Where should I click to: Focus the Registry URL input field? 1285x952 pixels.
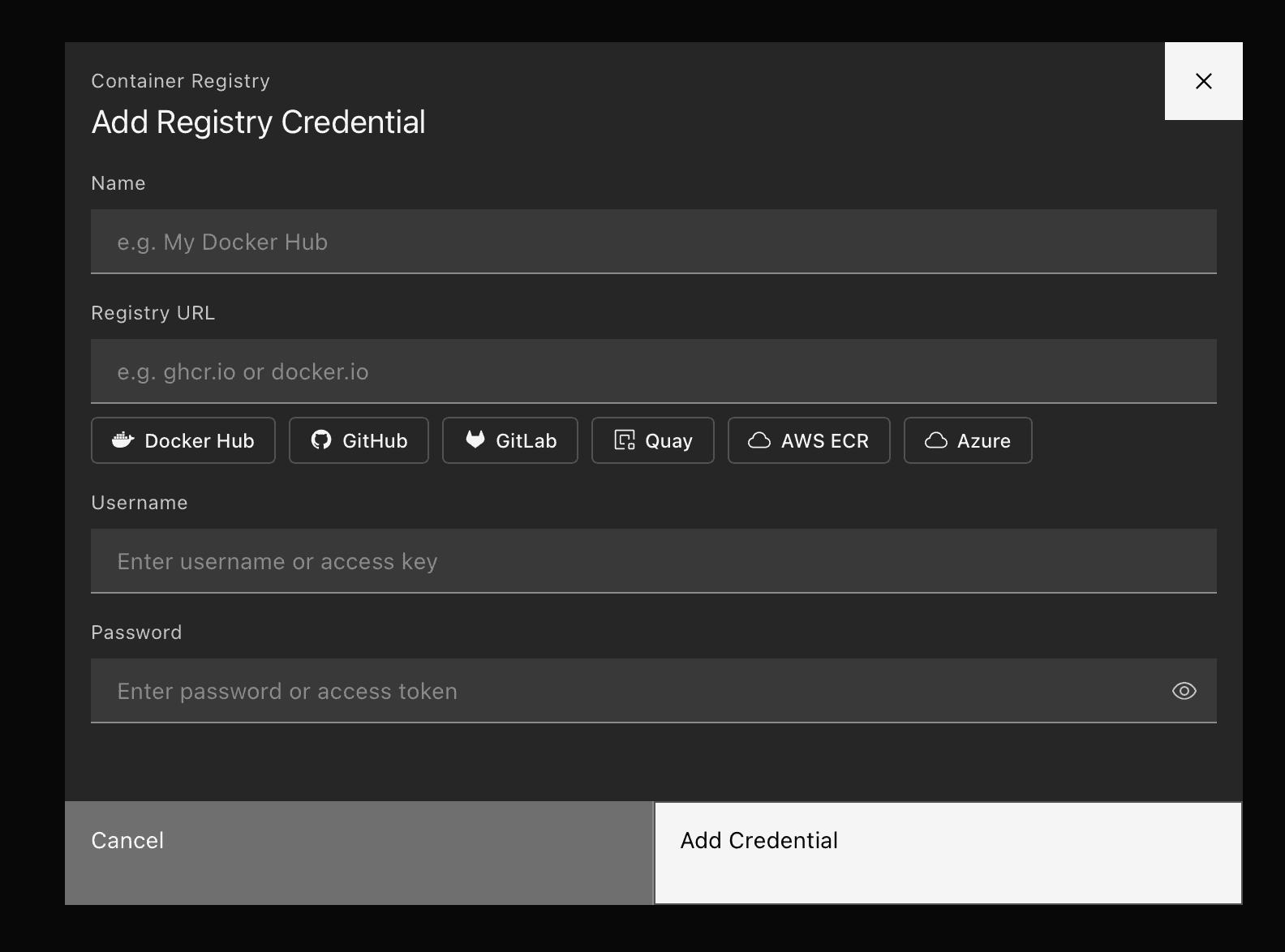654,371
